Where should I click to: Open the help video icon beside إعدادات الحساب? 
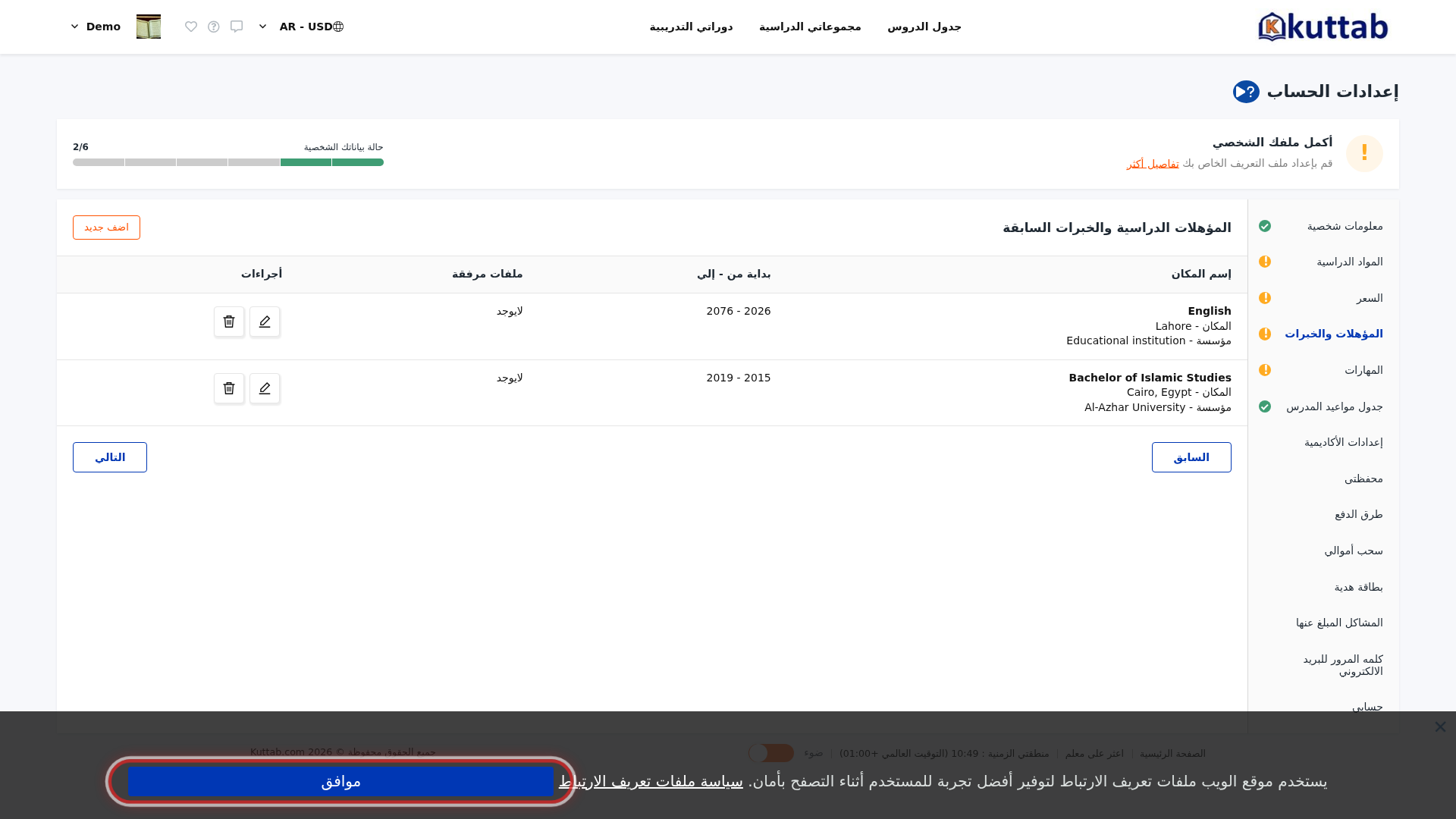point(1246,92)
